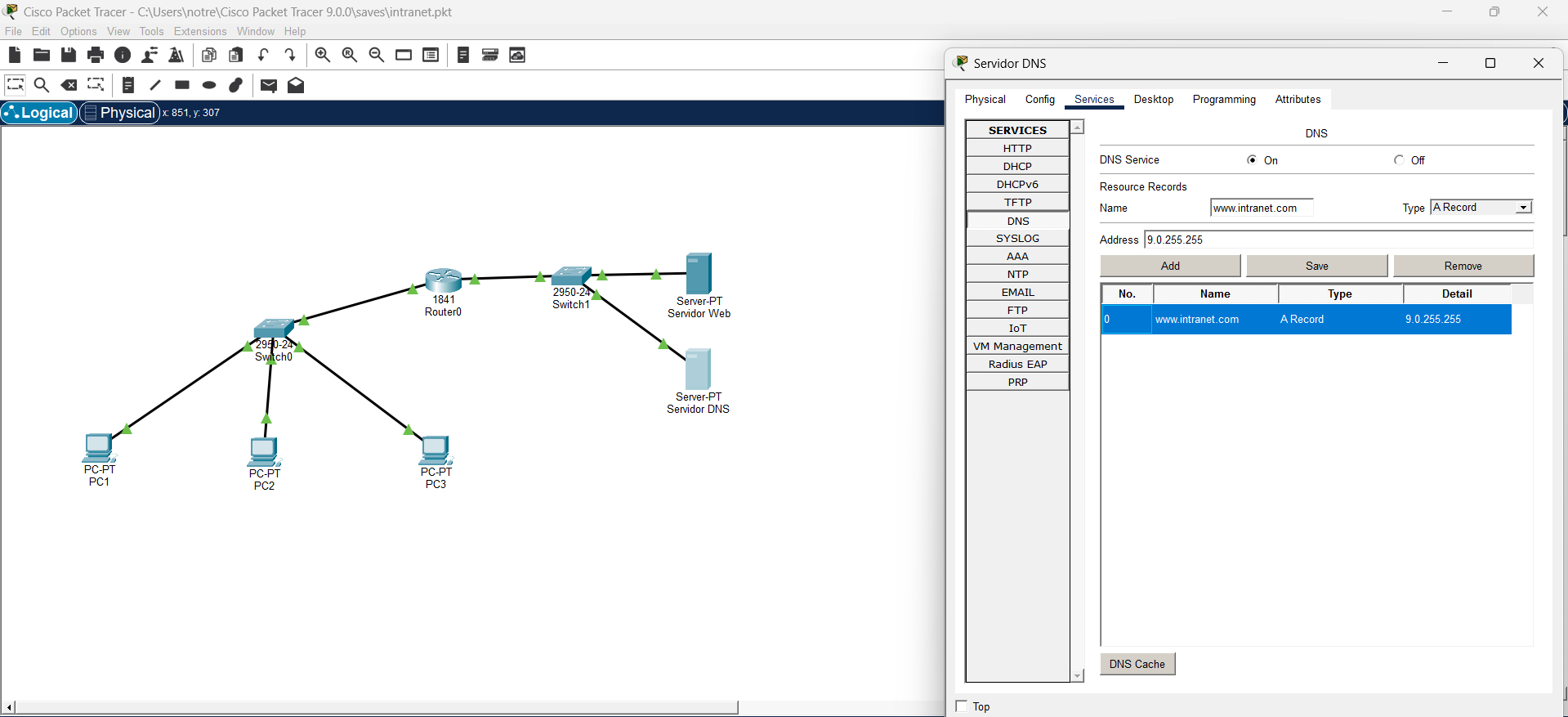The width and height of the screenshot is (1568, 717).
Task: Add a Complex PDU with the open envelope
Action: 296,85
